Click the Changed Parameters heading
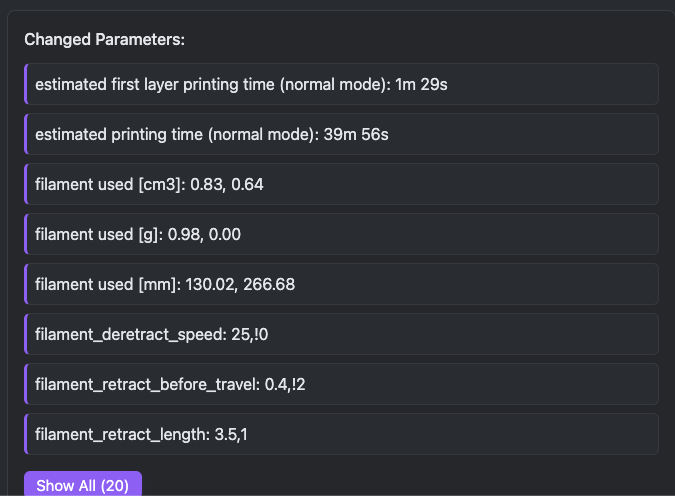The width and height of the screenshot is (675, 496). coord(105,39)
